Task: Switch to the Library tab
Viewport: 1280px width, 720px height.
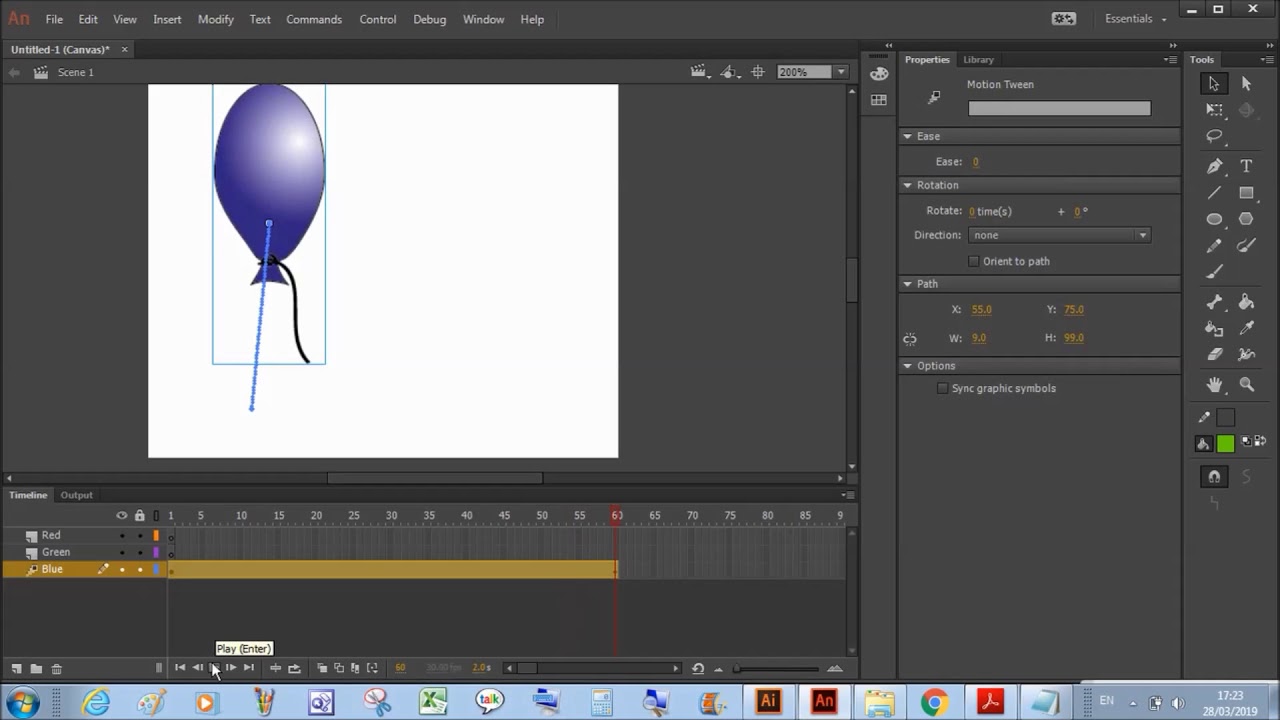Action: click(x=978, y=59)
